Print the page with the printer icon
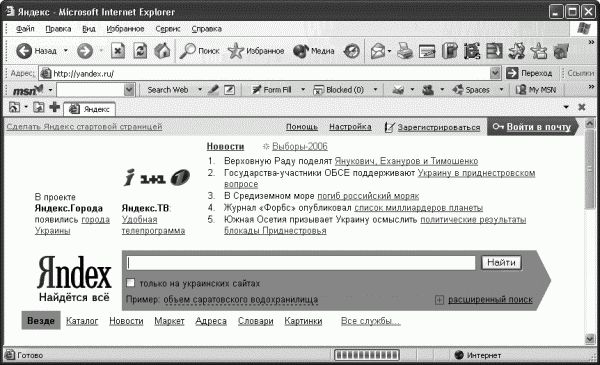The height and width of the screenshot is (365, 600). (404, 51)
